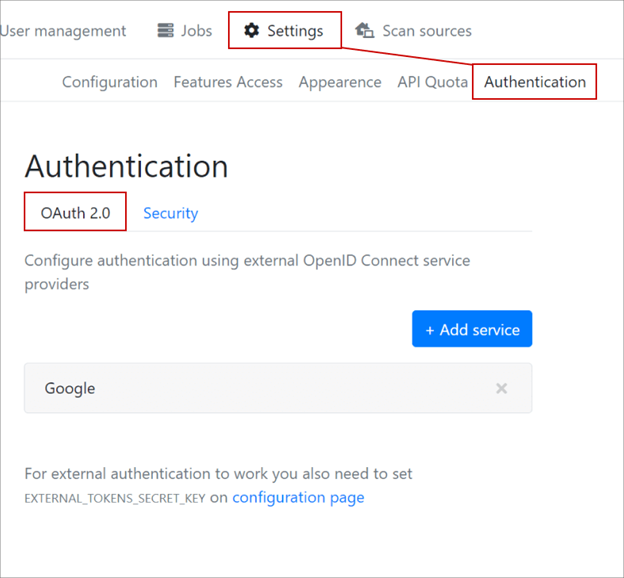The width and height of the screenshot is (624, 578).
Task: Open the User management section
Action: click(63, 31)
